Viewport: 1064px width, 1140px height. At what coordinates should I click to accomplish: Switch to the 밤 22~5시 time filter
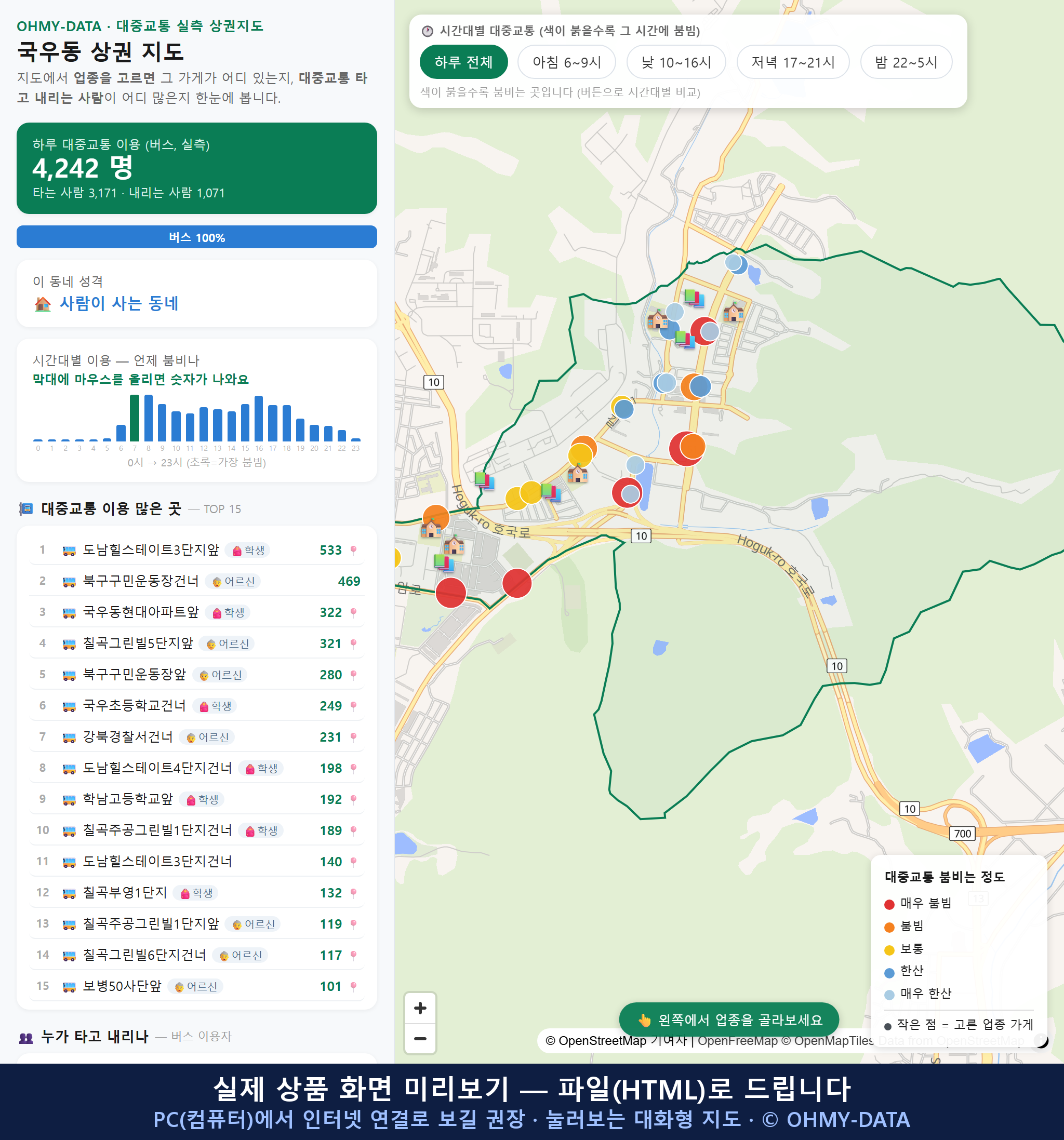pyautogui.click(x=906, y=62)
